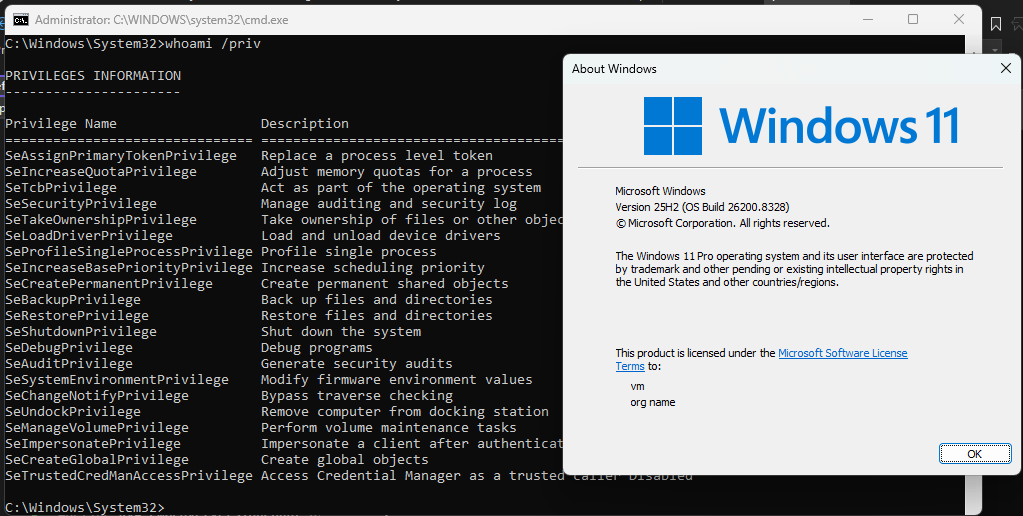Click 'Microsoft Windows' text in About dialog

pyautogui.click(x=660, y=191)
